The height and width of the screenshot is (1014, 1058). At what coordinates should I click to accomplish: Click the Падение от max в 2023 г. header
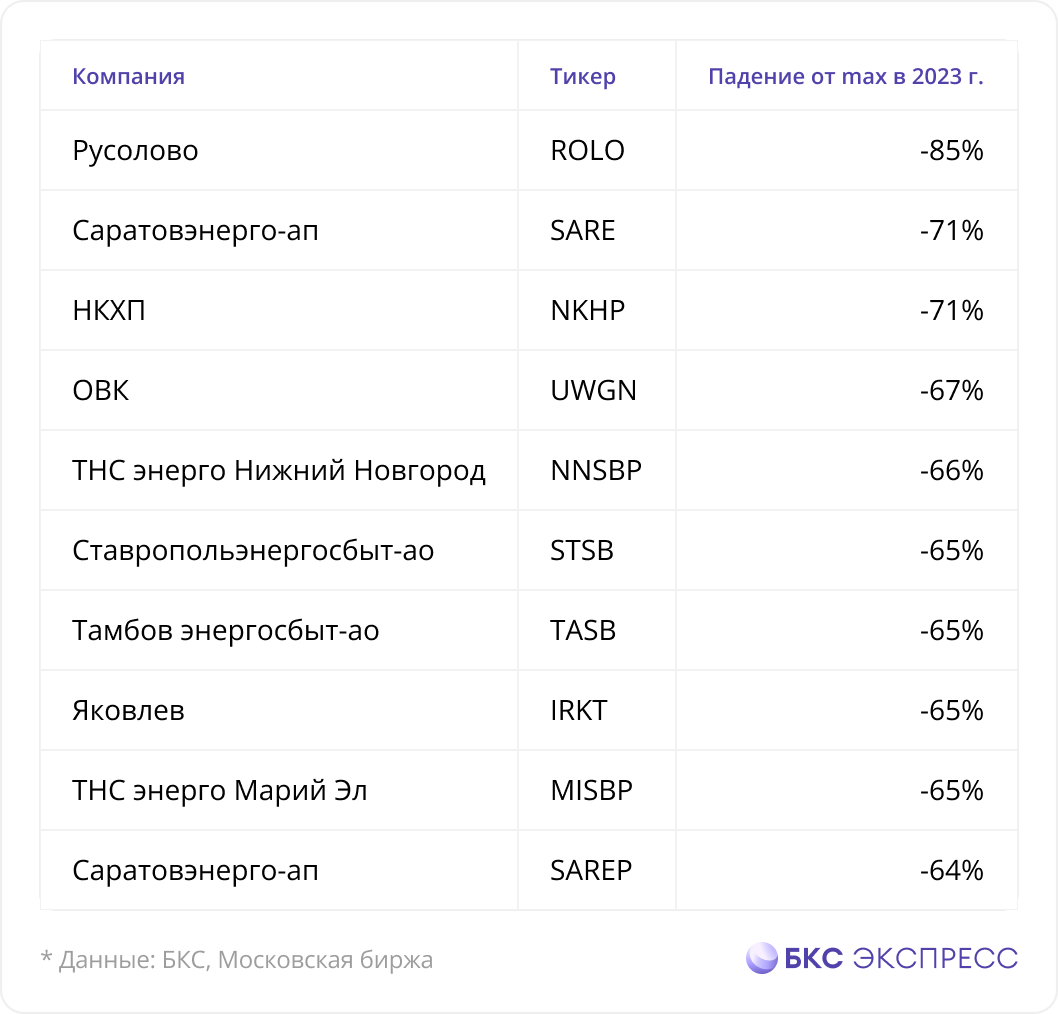[845, 76]
